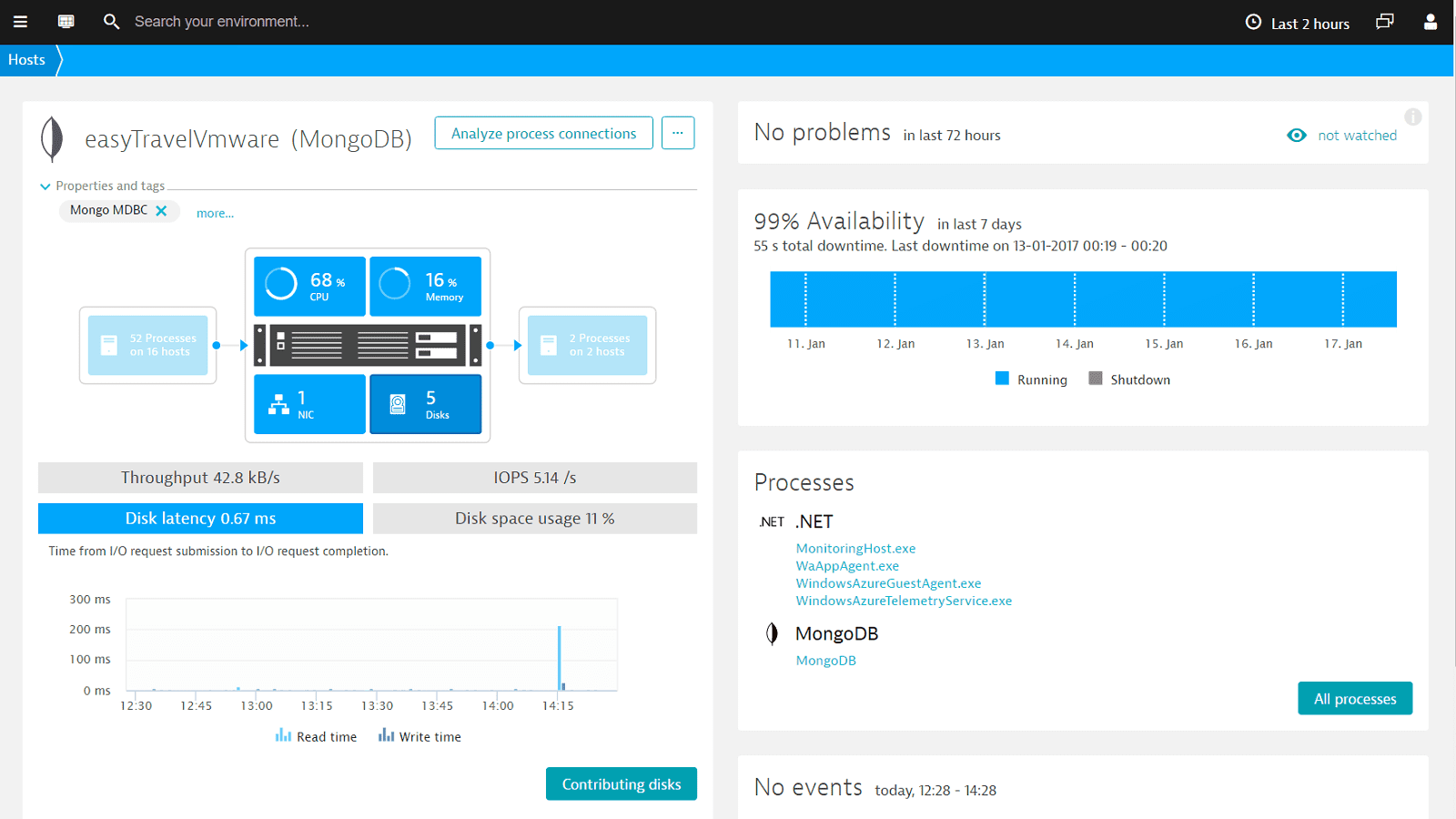Select the 68% CPU tile
Viewport: 1456px width, 819px height.
pyautogui.click(x=309, y=286)
